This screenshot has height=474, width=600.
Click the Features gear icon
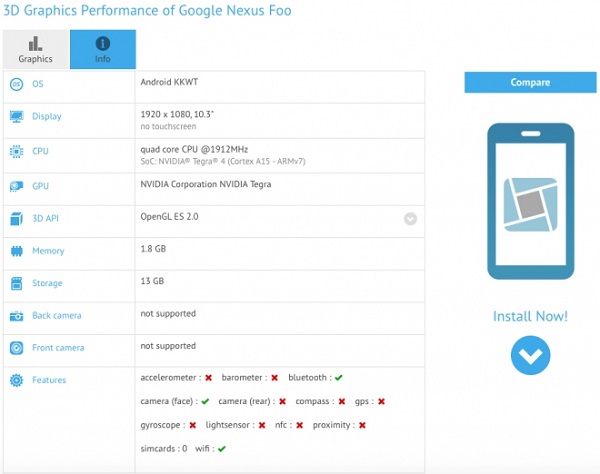point(16,380)
